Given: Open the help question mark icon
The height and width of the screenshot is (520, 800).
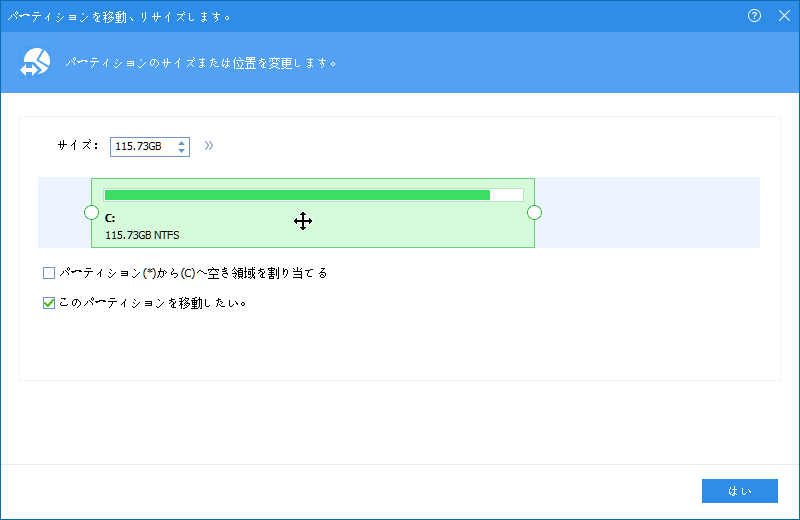Looking at the screenshot, I should (754, 16).
